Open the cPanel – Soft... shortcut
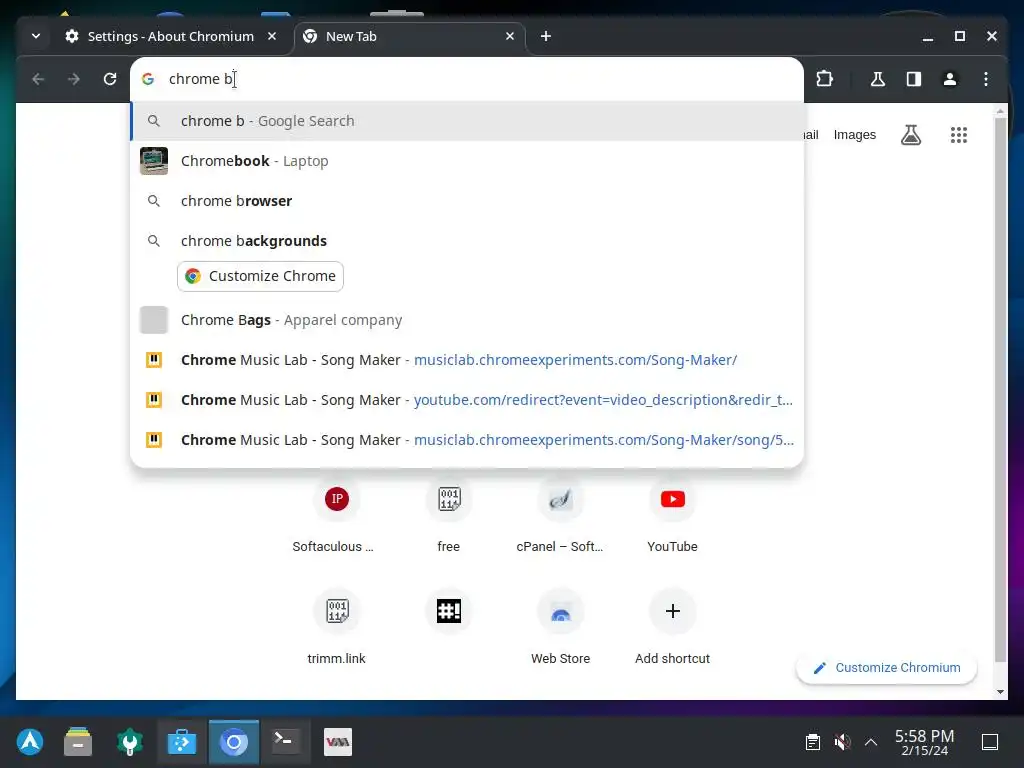 coord(560,516)
